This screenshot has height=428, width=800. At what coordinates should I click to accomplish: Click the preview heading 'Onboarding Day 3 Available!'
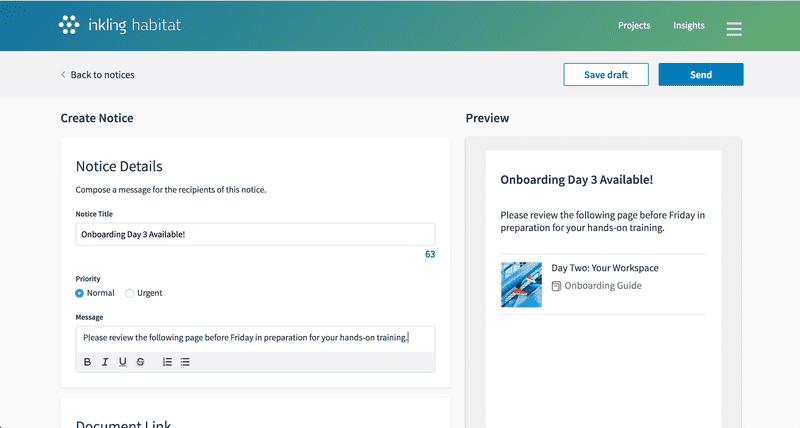tap(577, 180)
